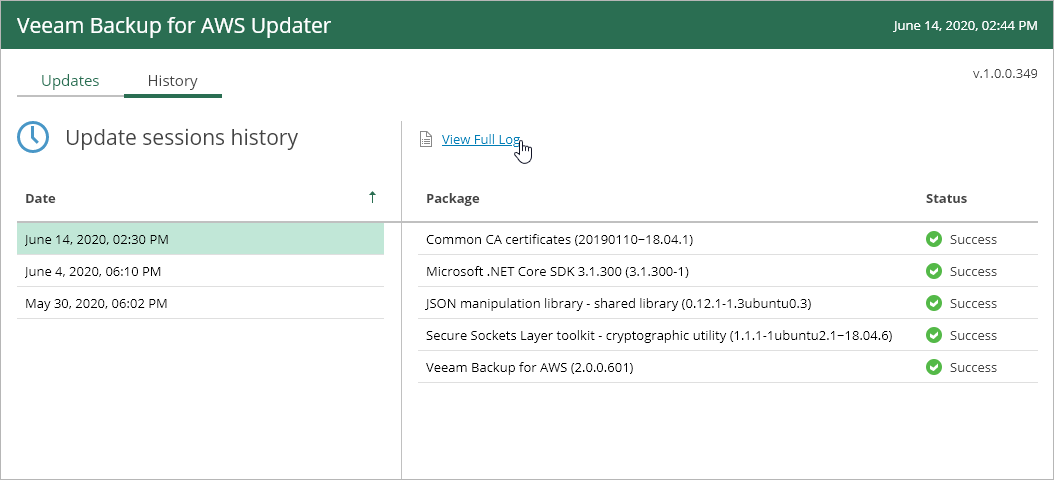Click the success checkmark for Common CA certificates
The width and height of the screenshot is (1054, 480).
(934, 239)
